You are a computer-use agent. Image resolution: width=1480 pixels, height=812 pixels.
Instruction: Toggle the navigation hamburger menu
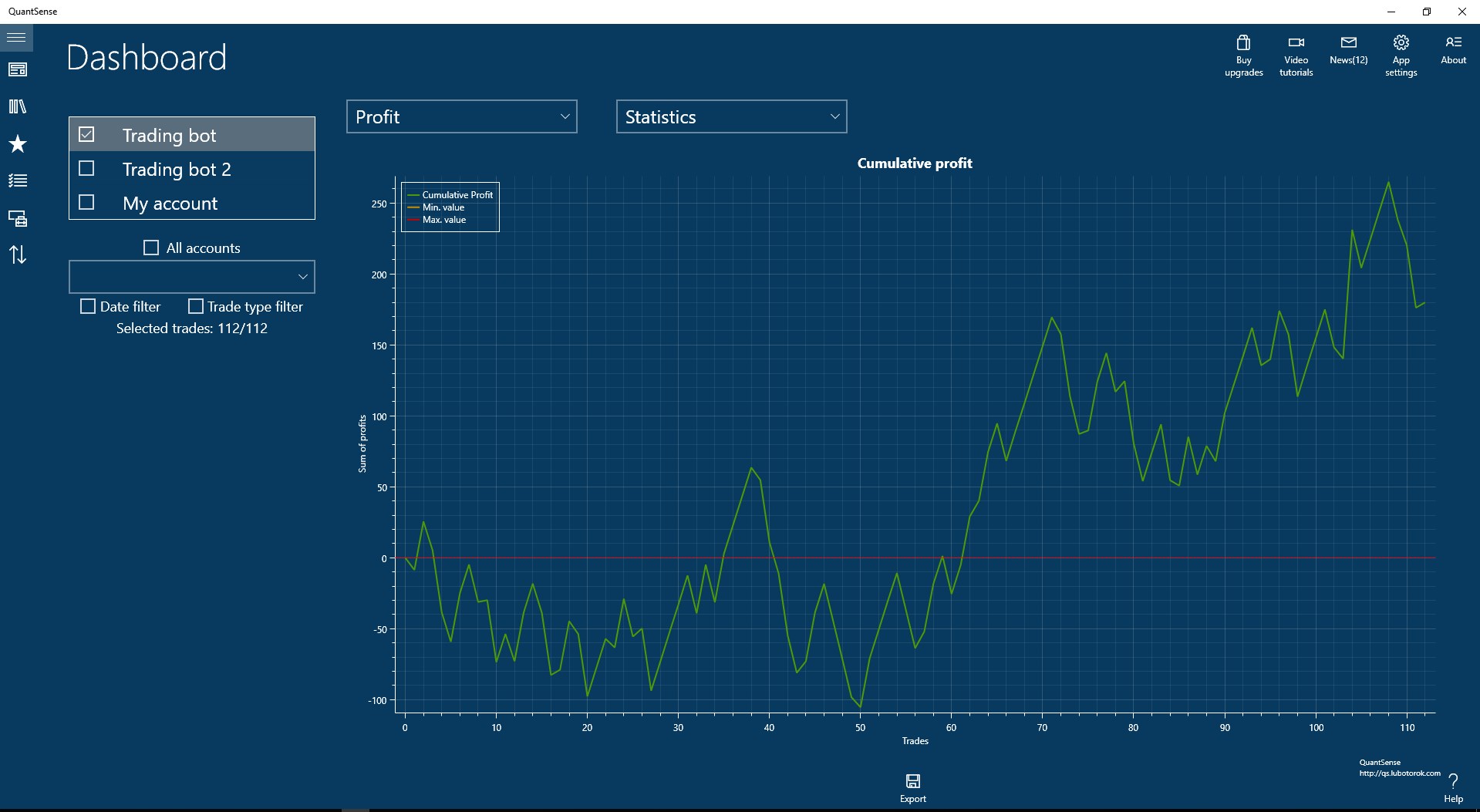pyautogui.click(x=16, y=37)
